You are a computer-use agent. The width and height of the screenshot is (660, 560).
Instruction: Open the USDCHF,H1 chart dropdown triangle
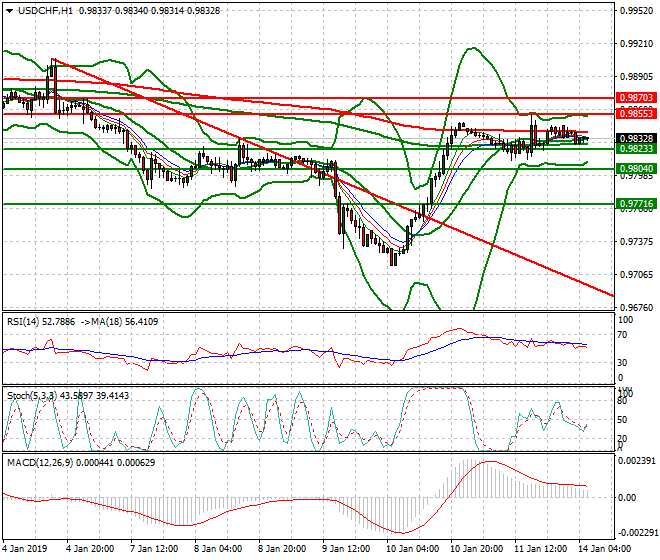tap(9, 11)
